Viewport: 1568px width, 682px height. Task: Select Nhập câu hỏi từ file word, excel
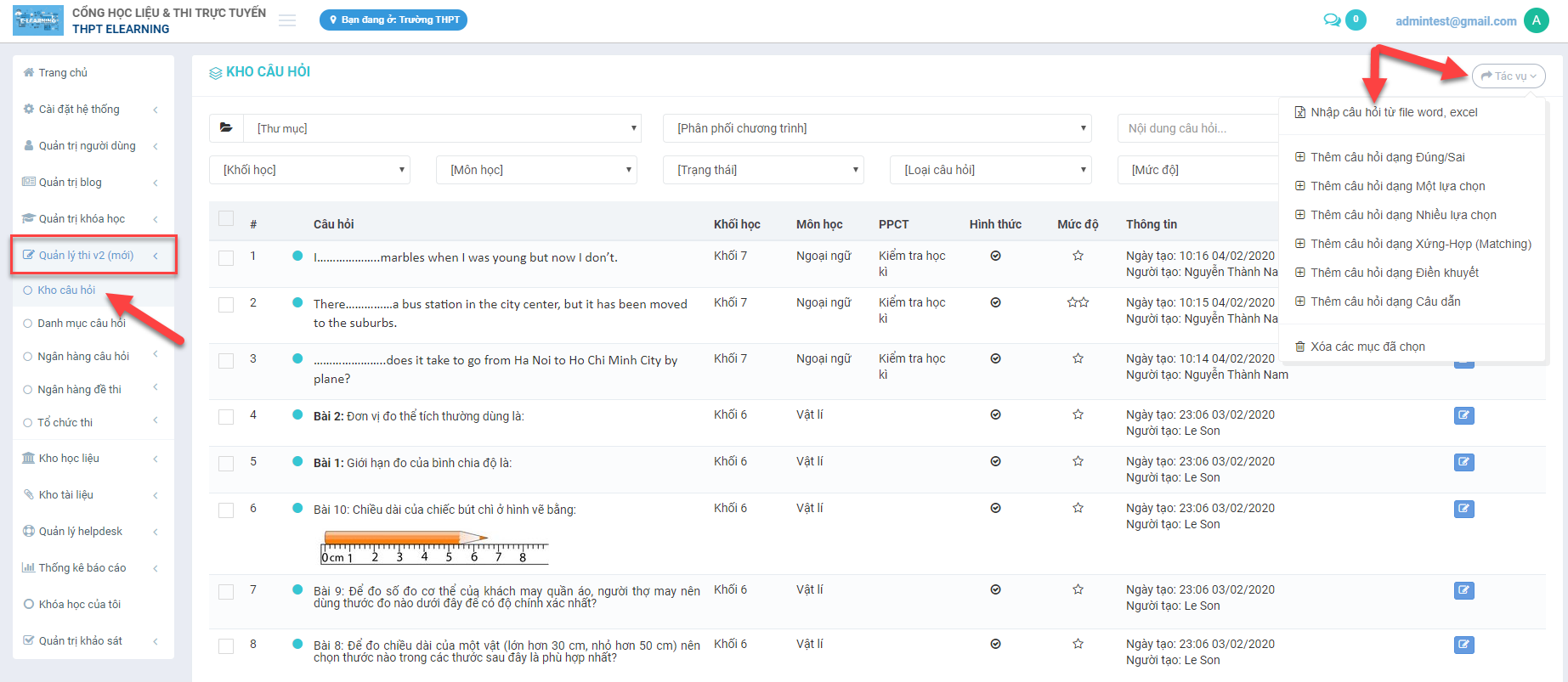[x=1393, y=112]
